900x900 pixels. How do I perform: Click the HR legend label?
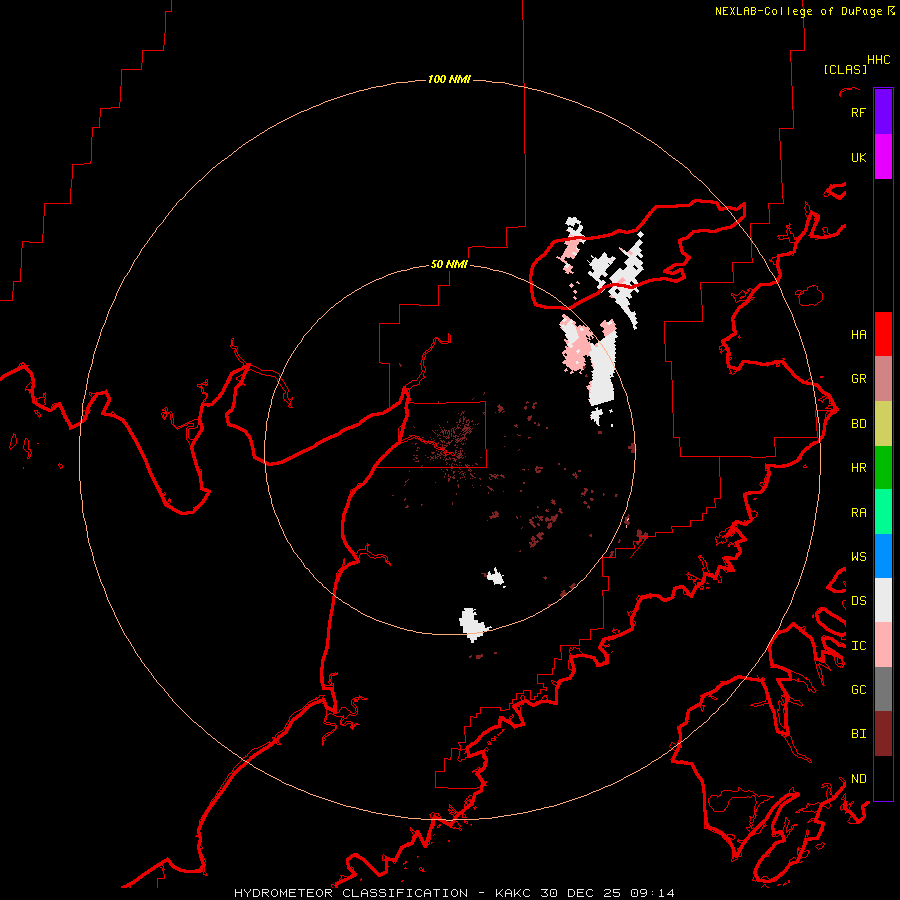pos(858,468)
